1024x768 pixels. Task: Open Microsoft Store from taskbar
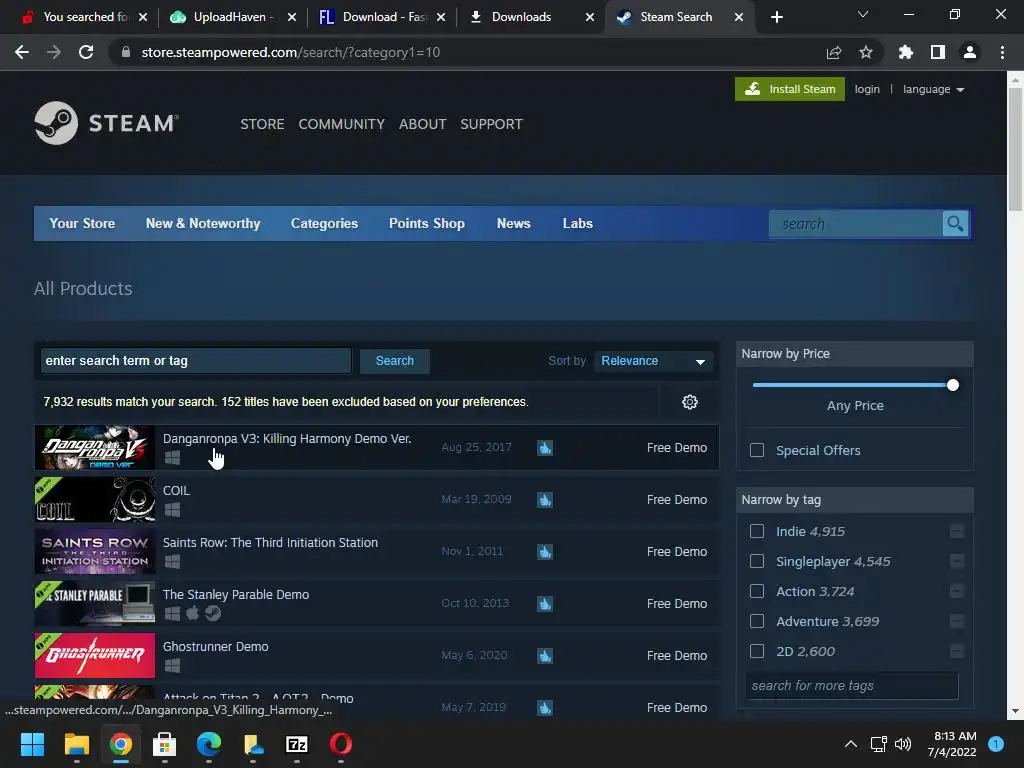[165, 744]
